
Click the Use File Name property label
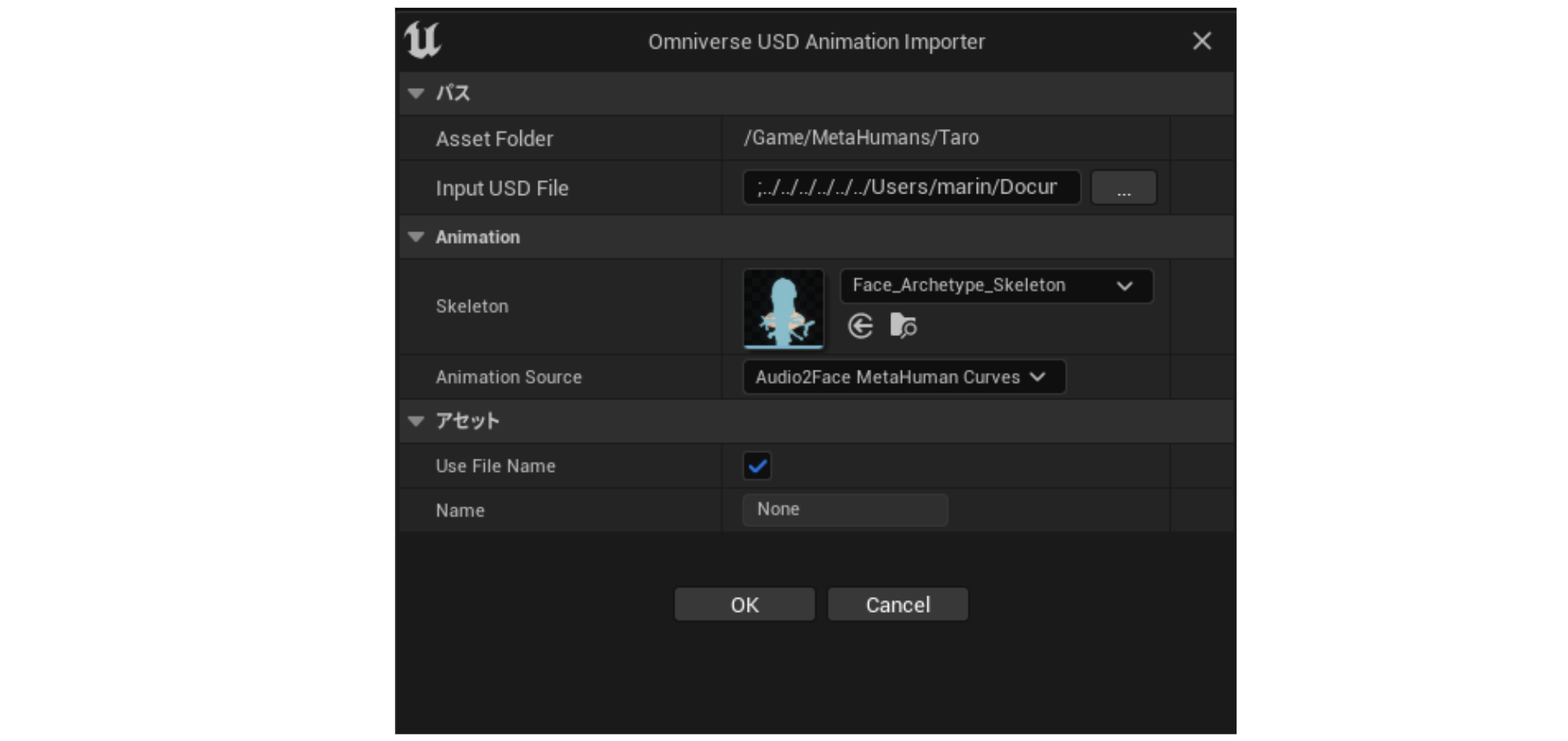(x=495, y=466)
